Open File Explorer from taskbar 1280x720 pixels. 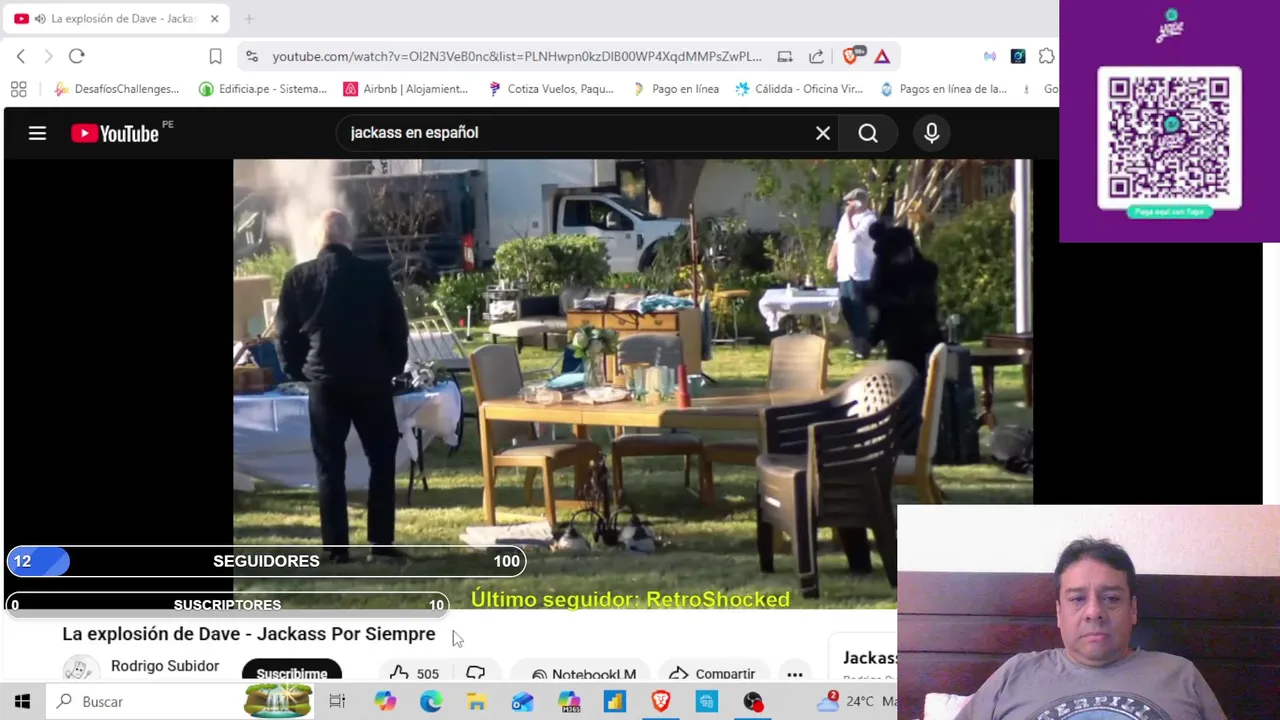(477, 702)
